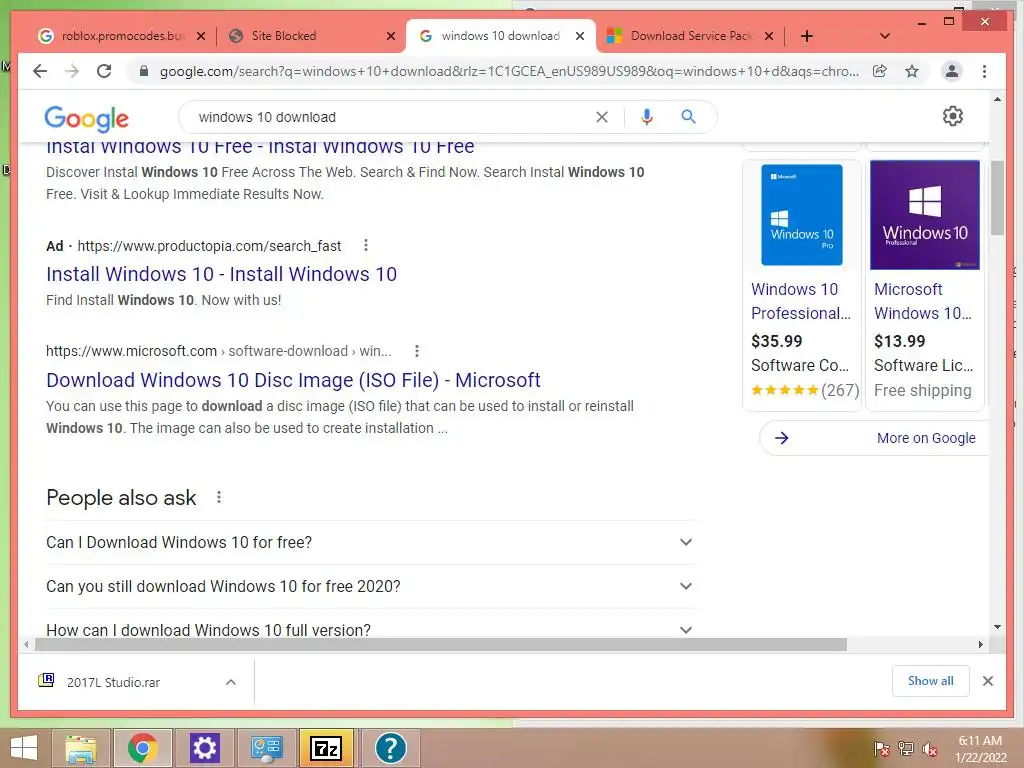Open Microsoft Windows 10 $13.99 product
Image resolution: width=1024 pixels, height=768 pixels.
923,301
